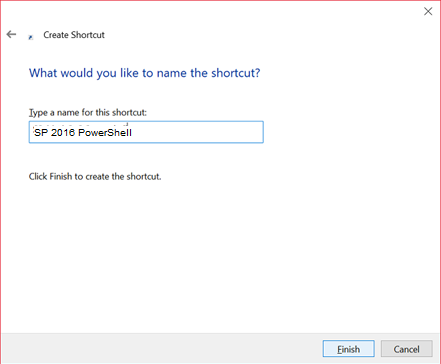Click on '2016' inside the name field
441x364 pixels.
(63, 133)
